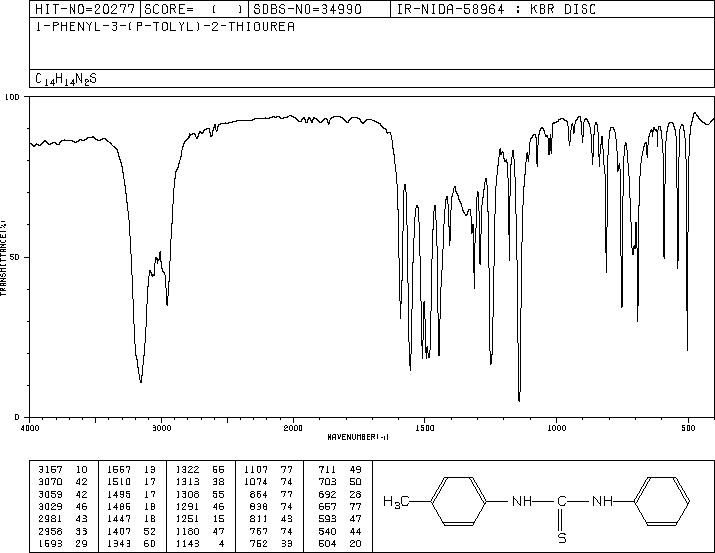The width and height of the screenshot is (715, 553).
Task: Click the 2000 tick label on x-axis
Action: 293,428
